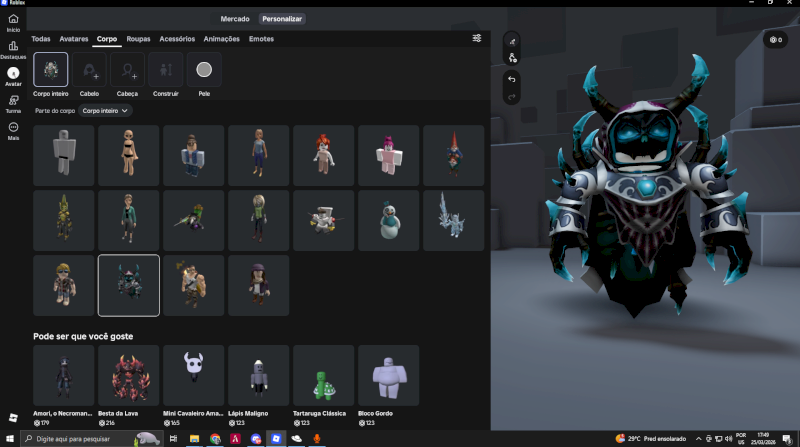
Task: Open Tartaruga Clássica recommended item
Action: (x=323, y=376)
